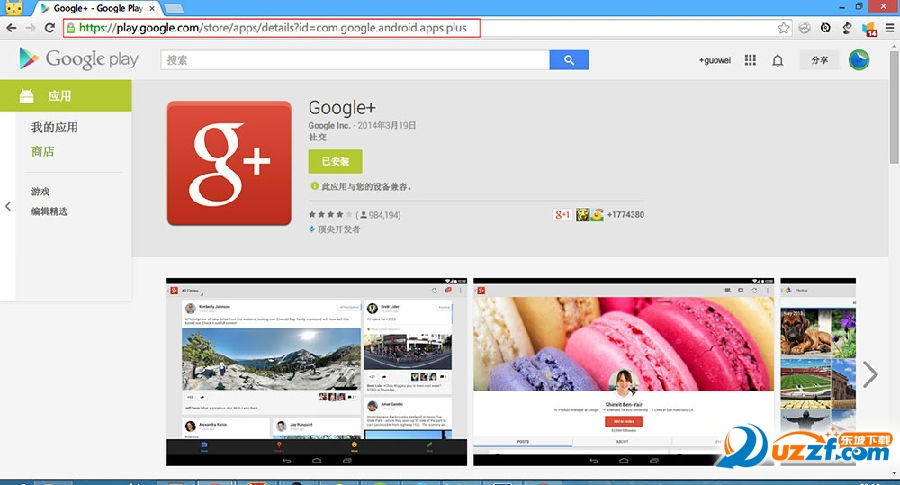The width and height of the screenshot is (900, 485).
Task: Go to 我的应用 in sidebar
Action: point(54,127)
